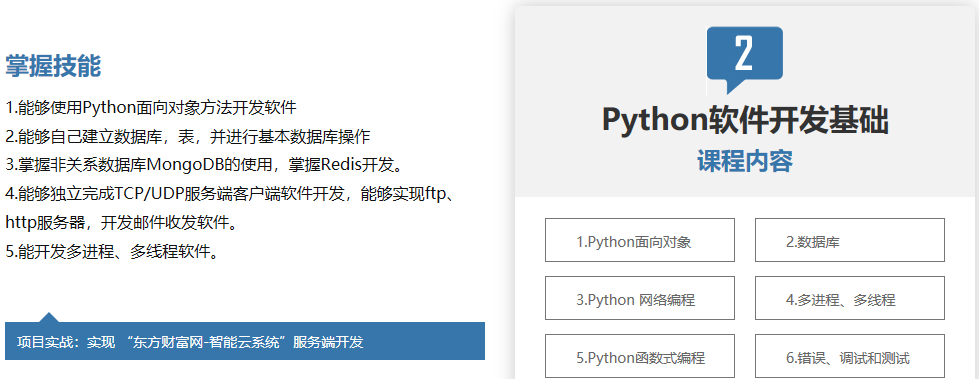Screen dimensions: 979x379
Task: Open the 2.数据库 course box
Action: [849, 240]
